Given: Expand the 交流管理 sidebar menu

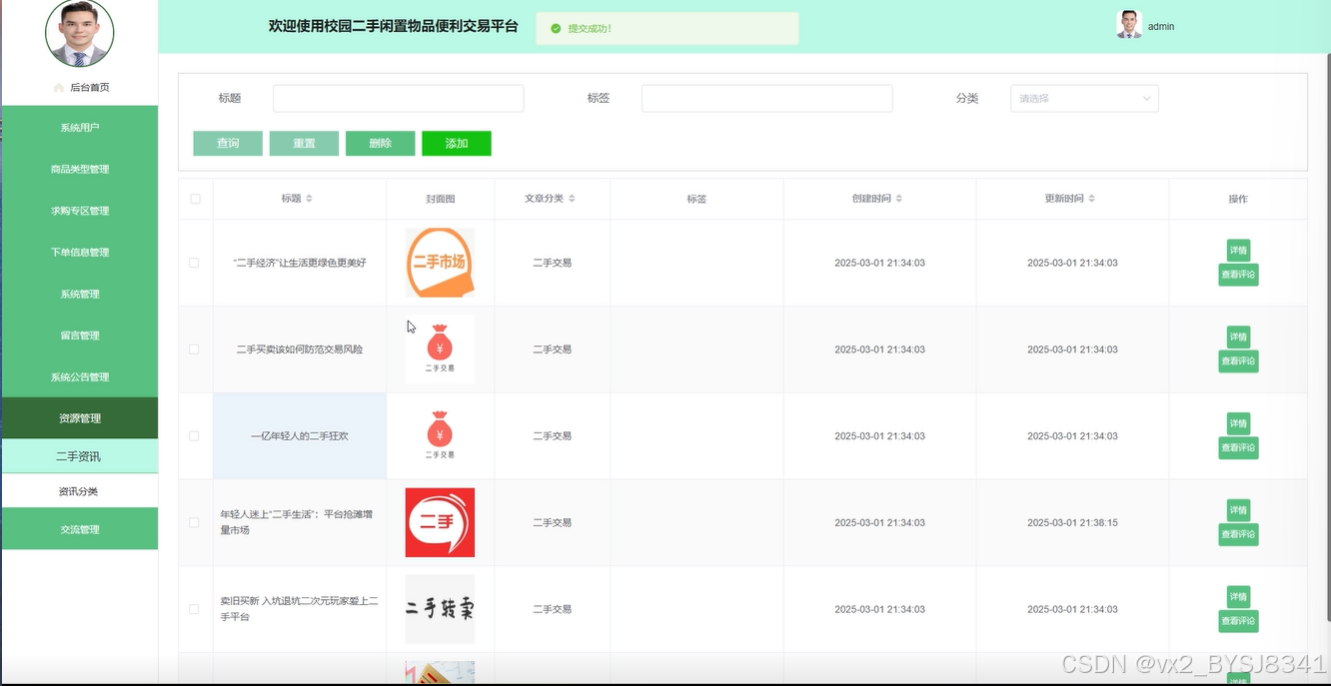Looking at the screenshot, I should (80, 529).
